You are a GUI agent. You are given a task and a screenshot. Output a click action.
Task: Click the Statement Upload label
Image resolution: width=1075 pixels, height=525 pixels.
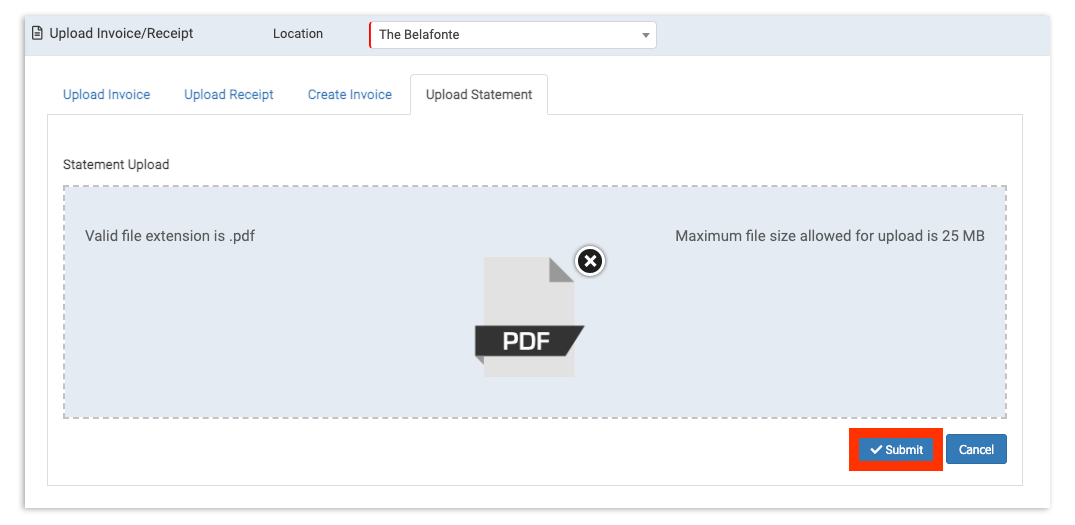[x=116, y=164]
